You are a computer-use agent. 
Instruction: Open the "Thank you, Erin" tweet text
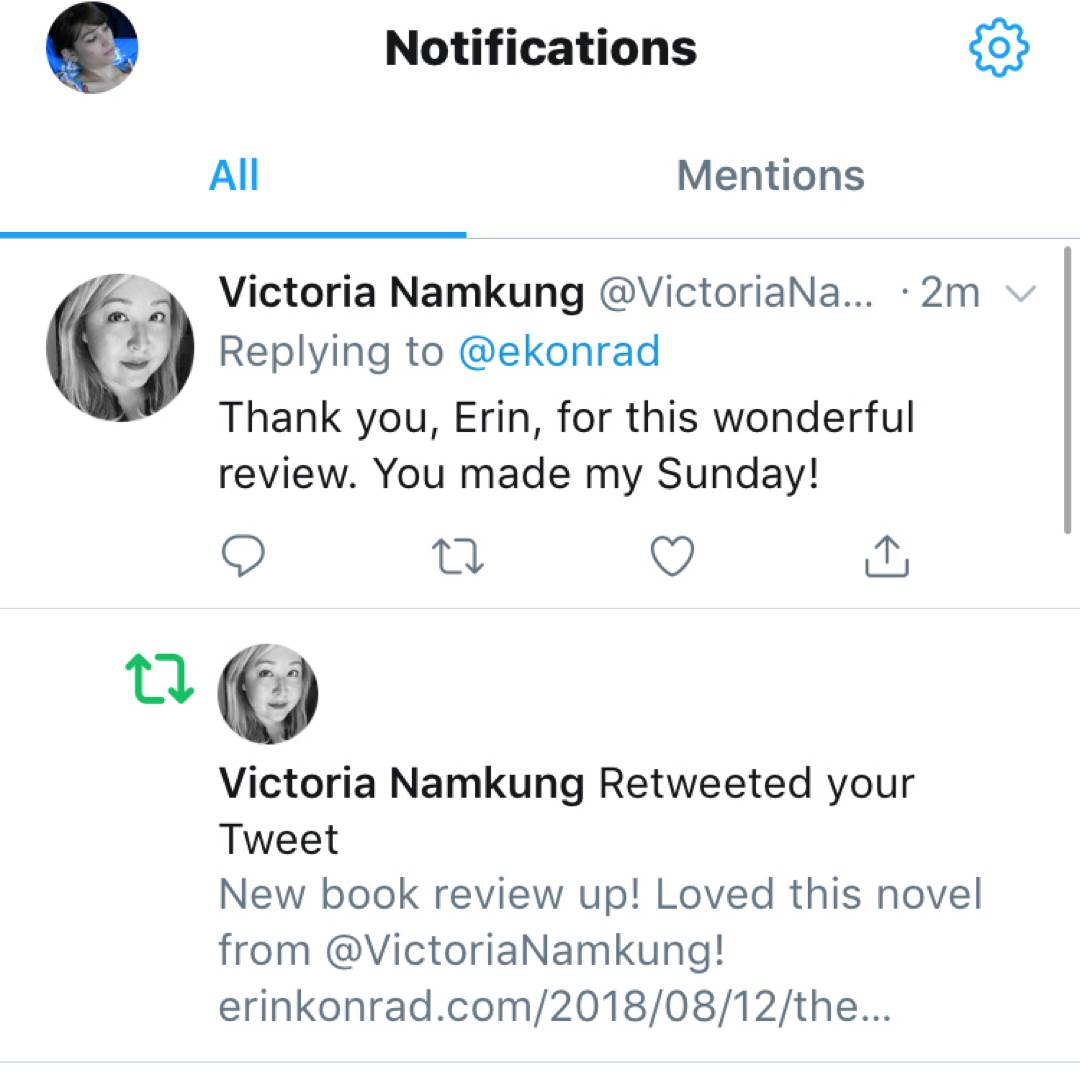566,445
